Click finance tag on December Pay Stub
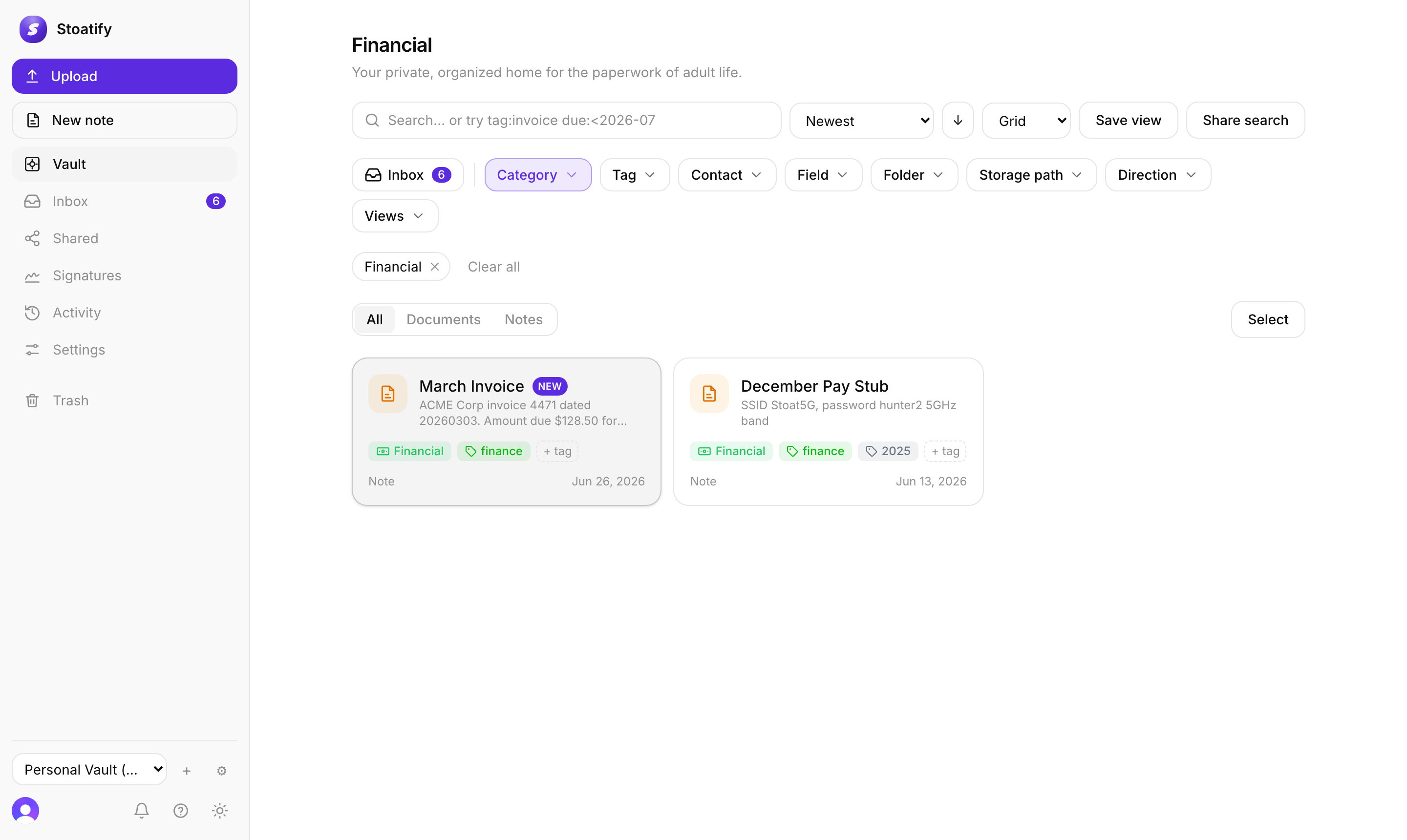The image size is (1407, 840). 815,451
